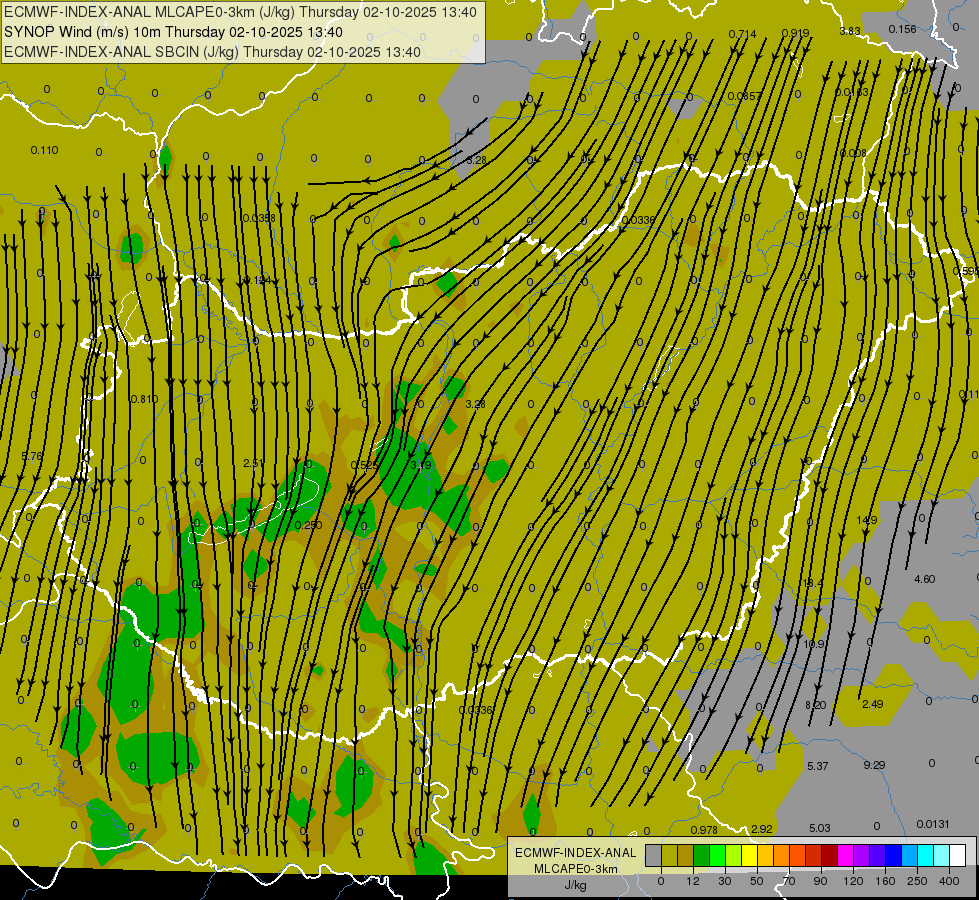Click the SBCIN title line
The height and width of the screenshot is (900, 979).
click(x=212, y=52)
